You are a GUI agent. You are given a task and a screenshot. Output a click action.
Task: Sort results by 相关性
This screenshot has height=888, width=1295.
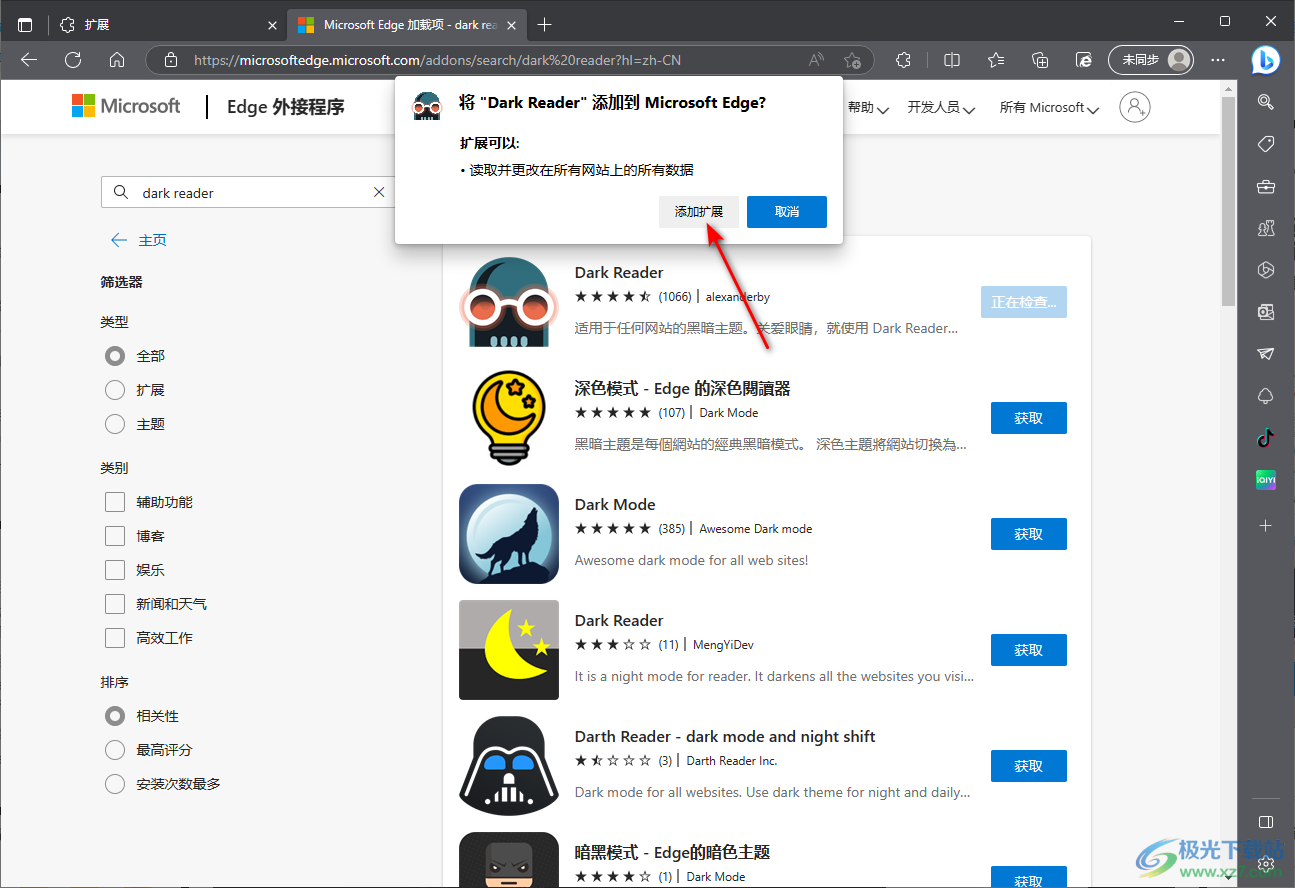click(x=115, y=716)
